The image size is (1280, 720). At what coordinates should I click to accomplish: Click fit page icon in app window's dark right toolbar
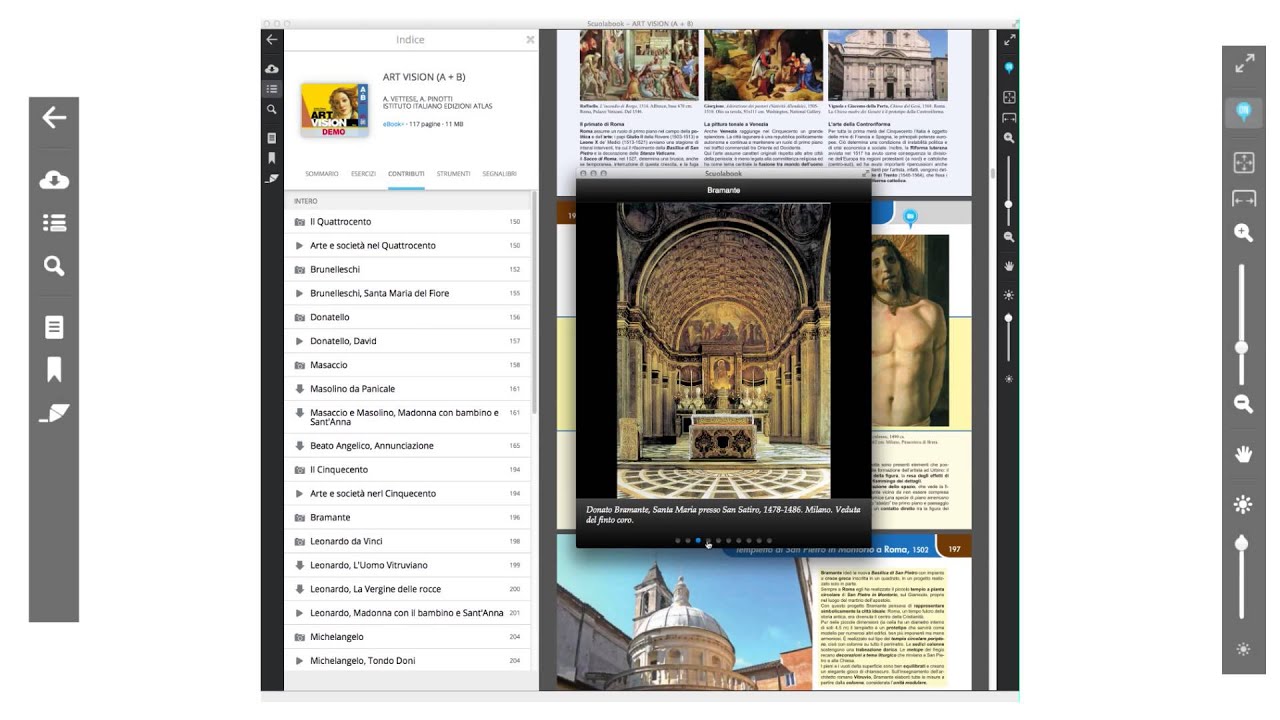[x=1009, y=98]
